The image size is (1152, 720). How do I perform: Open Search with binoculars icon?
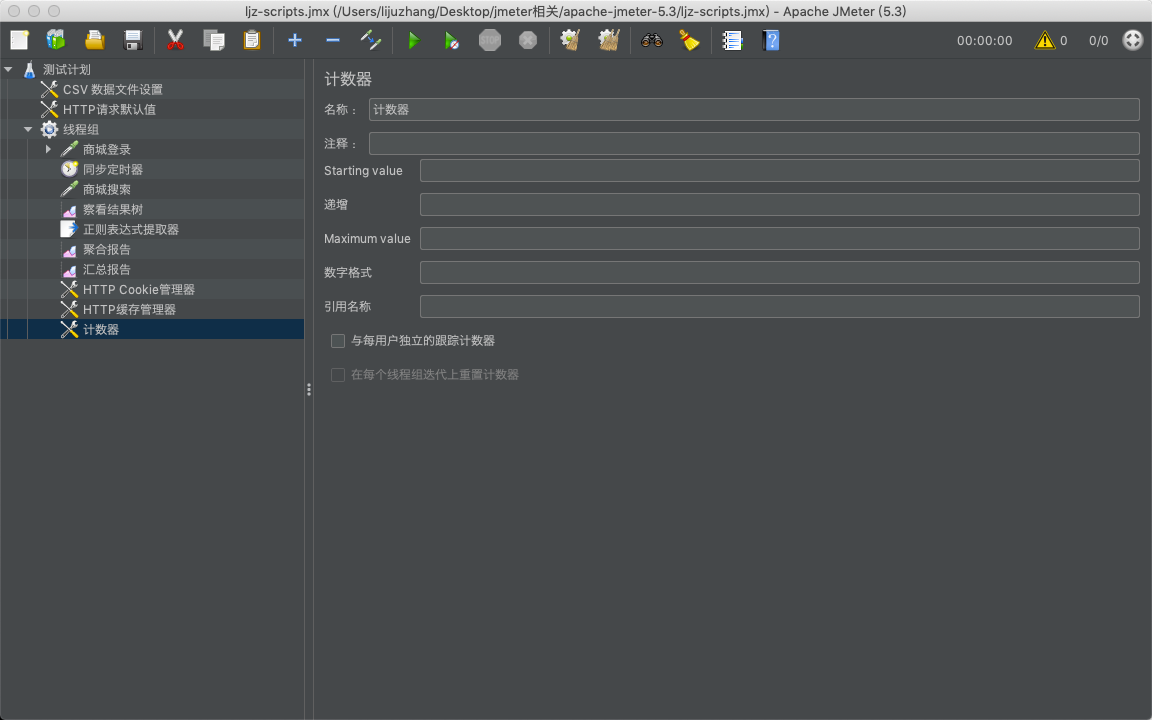point(652,40)
